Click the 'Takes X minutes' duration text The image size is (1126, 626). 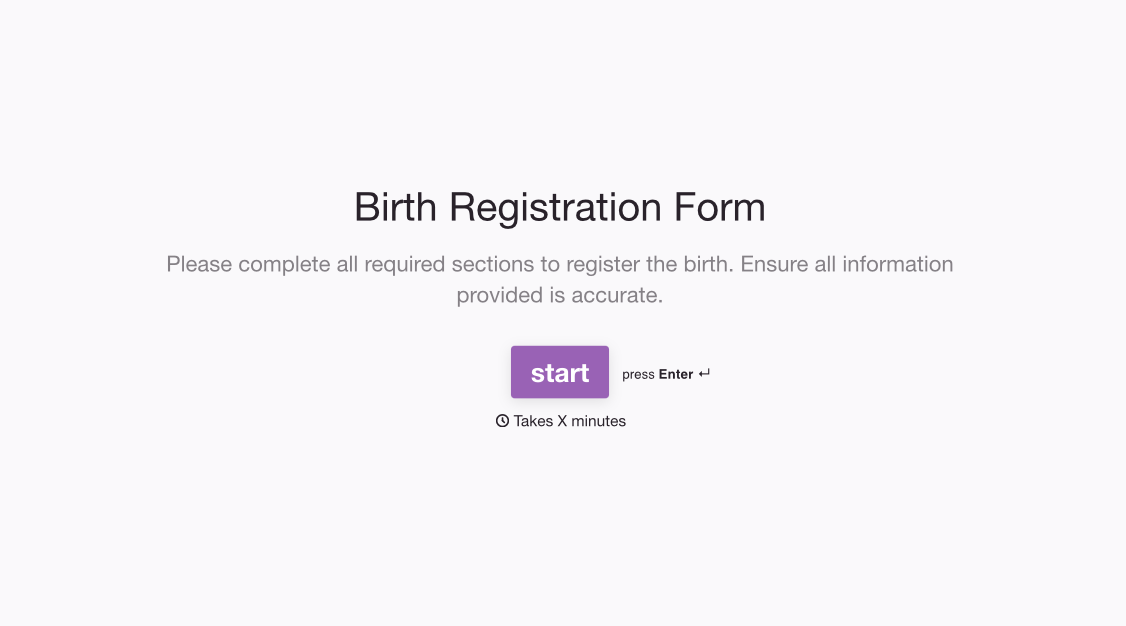click(x=568, y=421)
